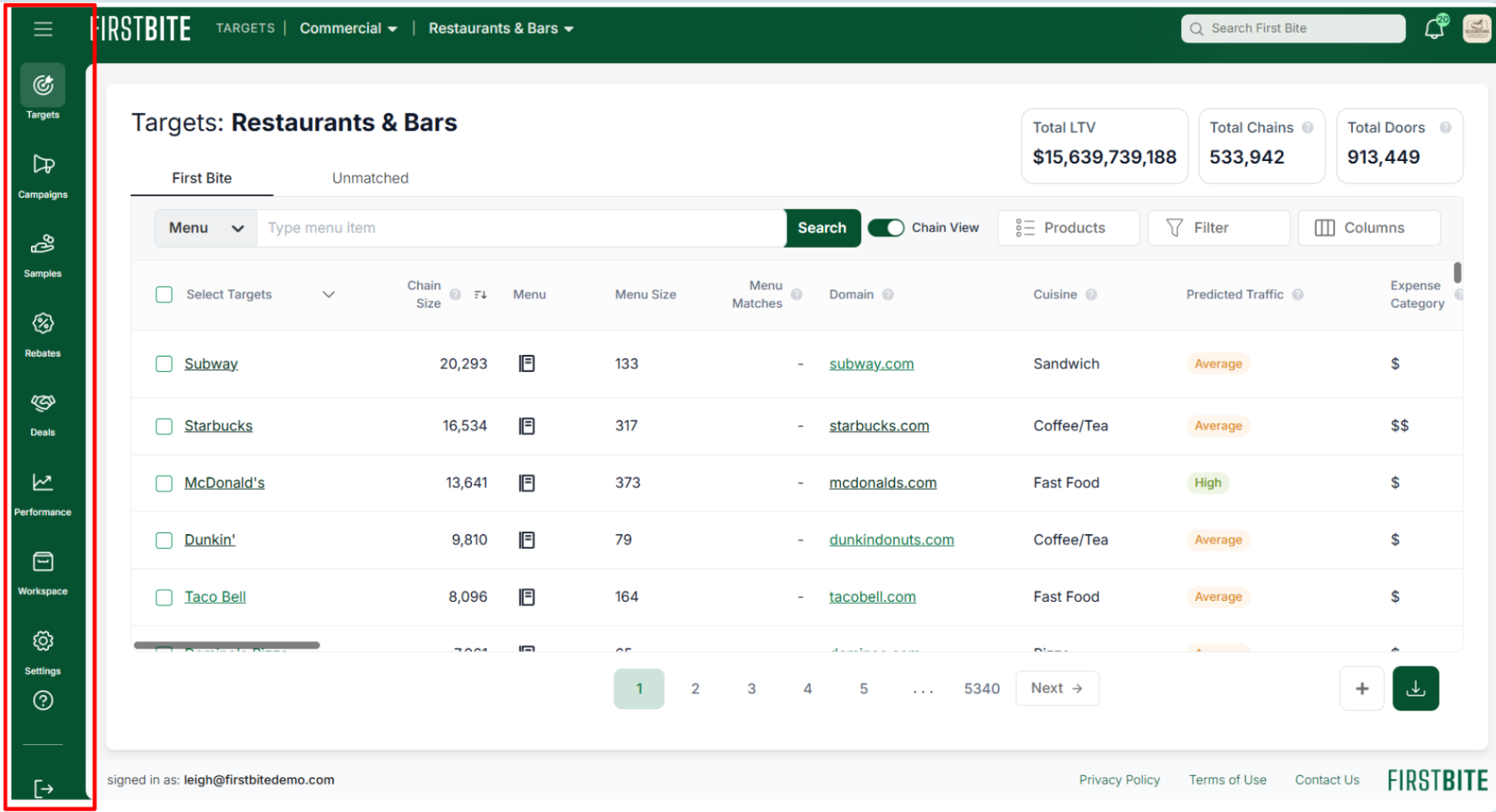The width and height of the screenshot is (1496, 812).
Task: Open the user profile avatar
Action: coord(1477,29)
